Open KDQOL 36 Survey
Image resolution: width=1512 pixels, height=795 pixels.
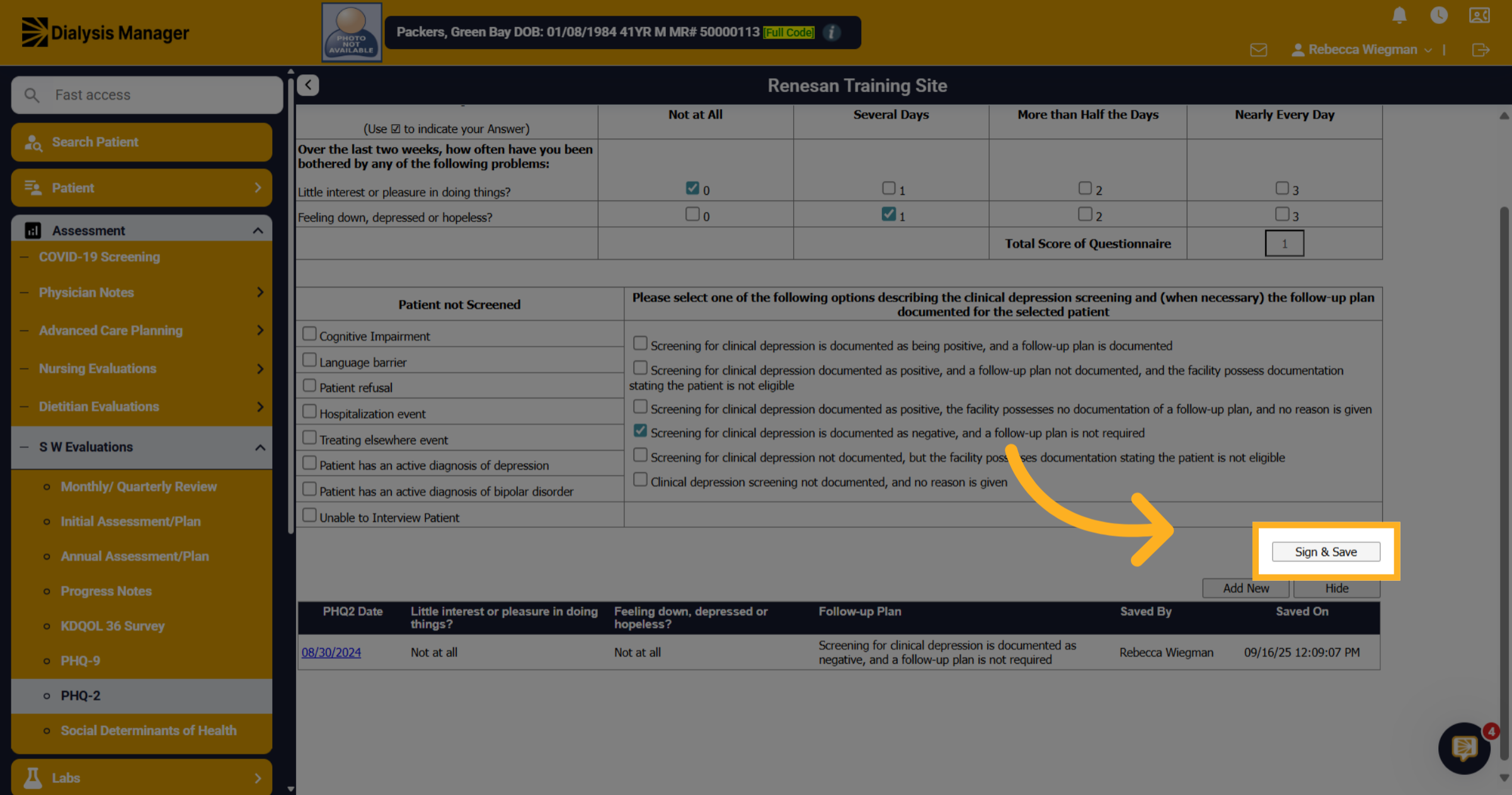(x=113, y=626)
